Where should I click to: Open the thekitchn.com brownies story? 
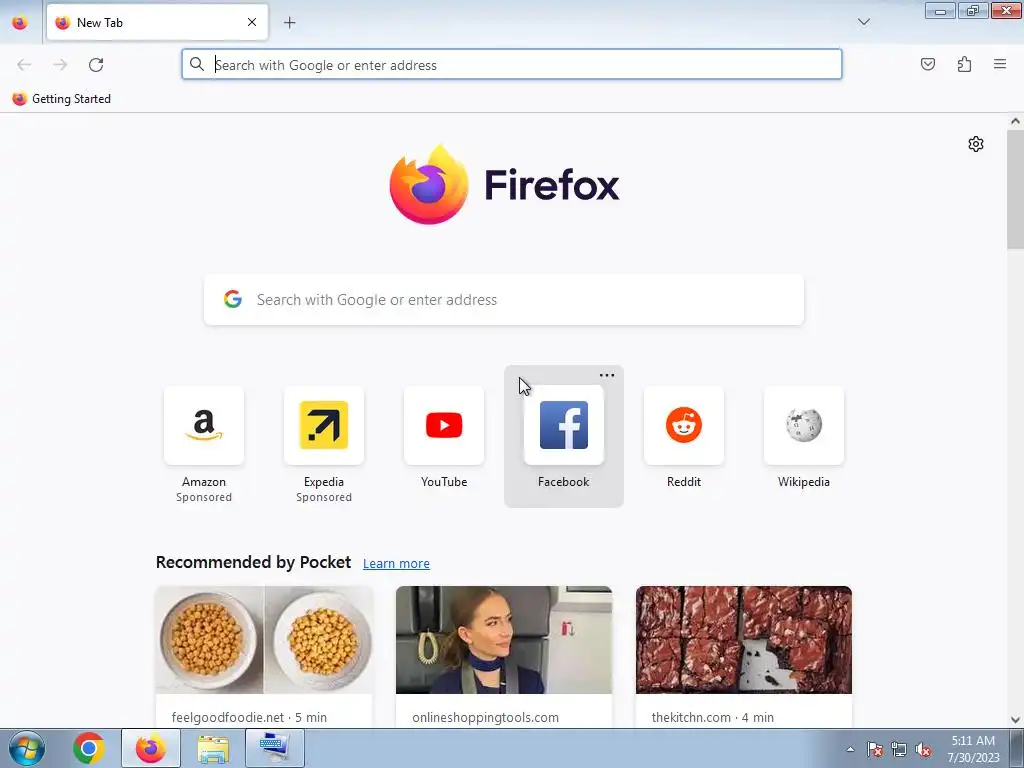(744, 656)
